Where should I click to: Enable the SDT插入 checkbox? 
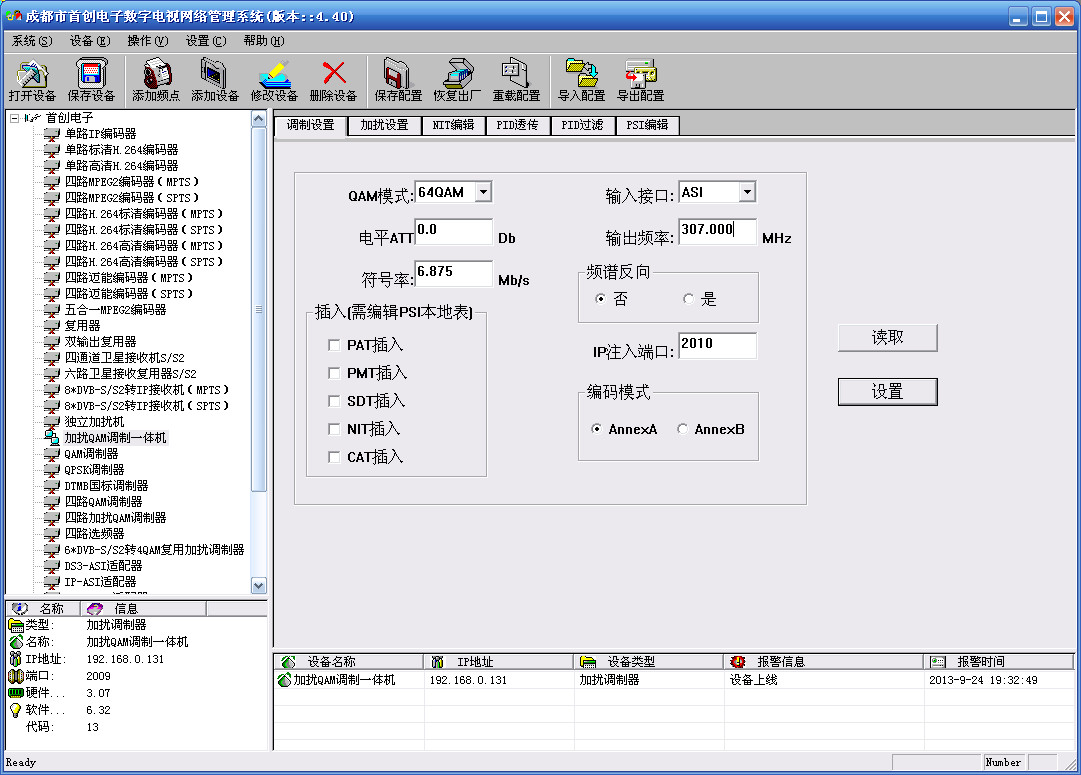coord(334,401)
